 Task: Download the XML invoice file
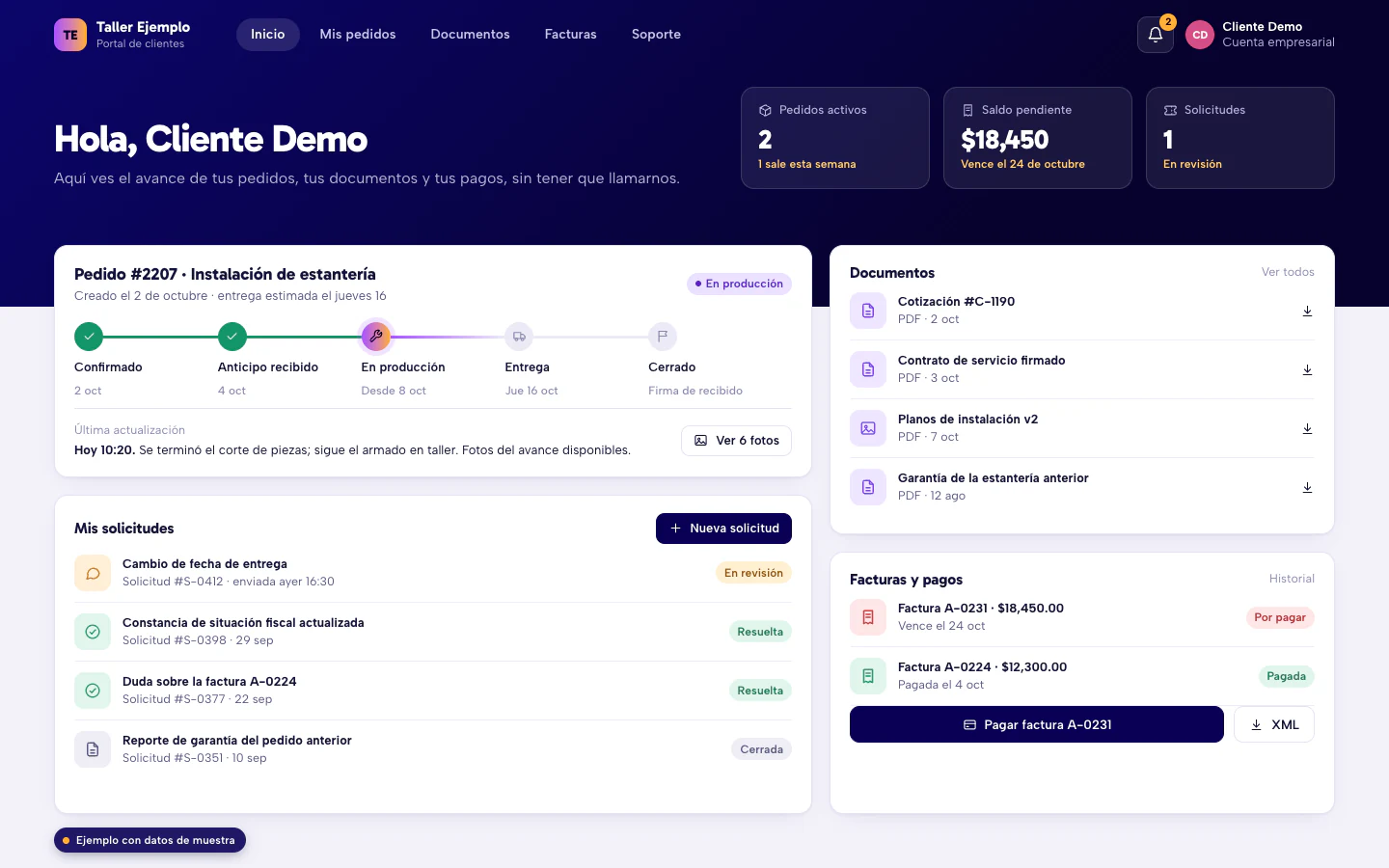point(1274,724)
